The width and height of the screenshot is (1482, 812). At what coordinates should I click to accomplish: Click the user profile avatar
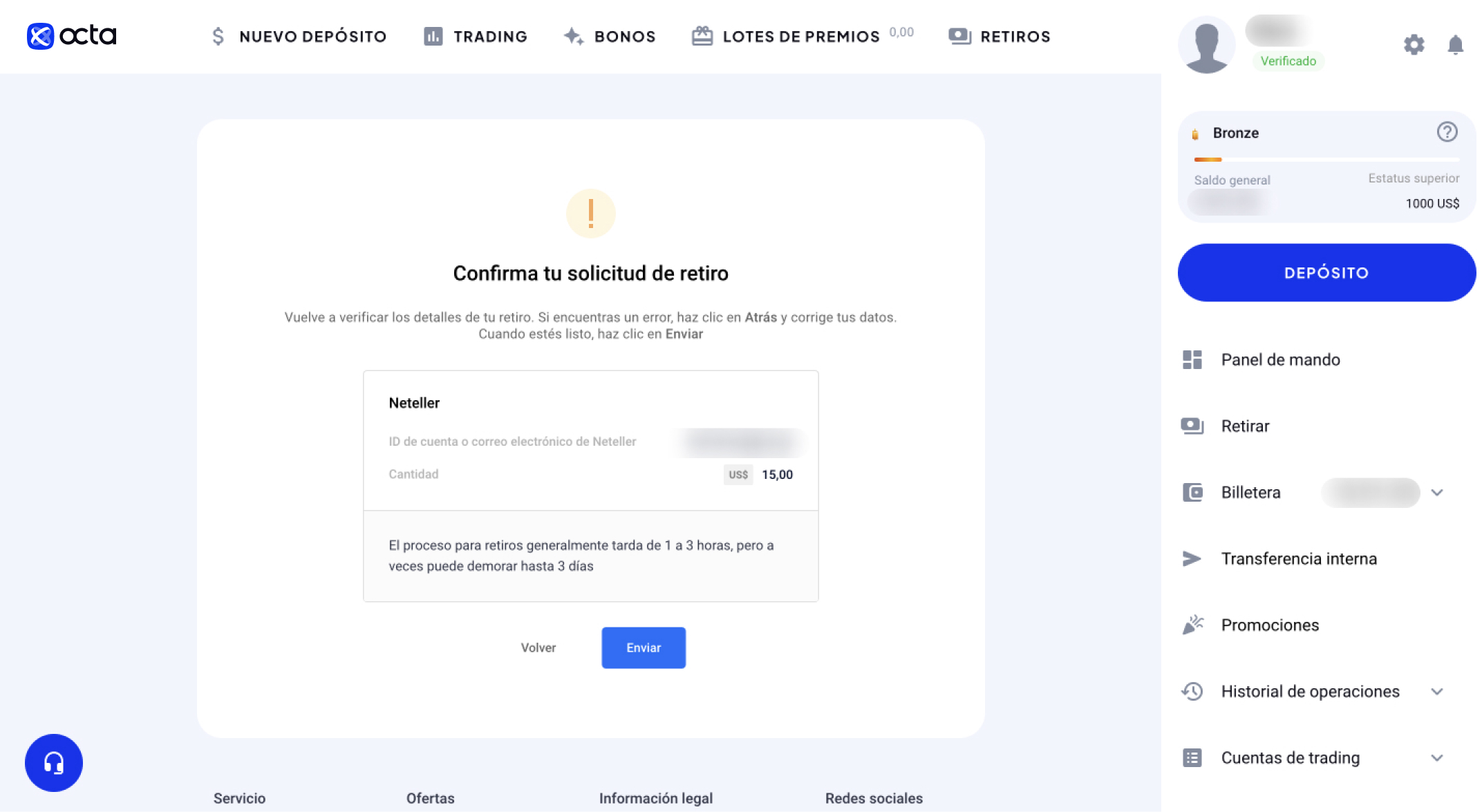1206,45
